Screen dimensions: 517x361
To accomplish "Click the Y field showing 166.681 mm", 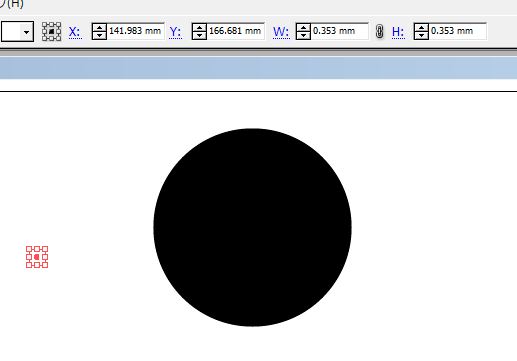I will tap(235, 31).
